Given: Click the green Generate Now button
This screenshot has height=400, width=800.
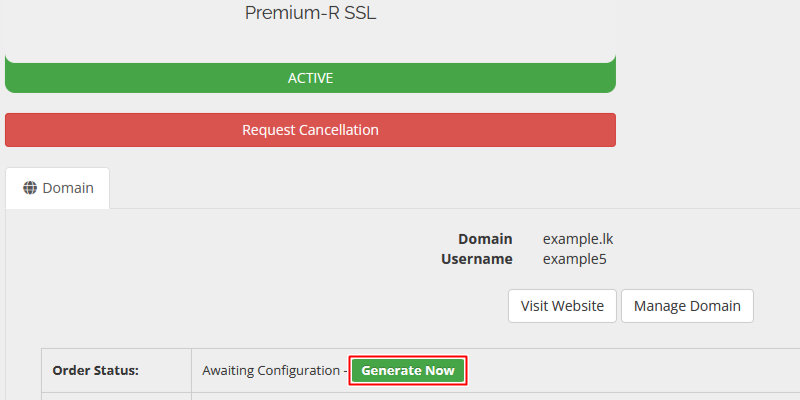Looking at the screenshot, I should 408,370.
